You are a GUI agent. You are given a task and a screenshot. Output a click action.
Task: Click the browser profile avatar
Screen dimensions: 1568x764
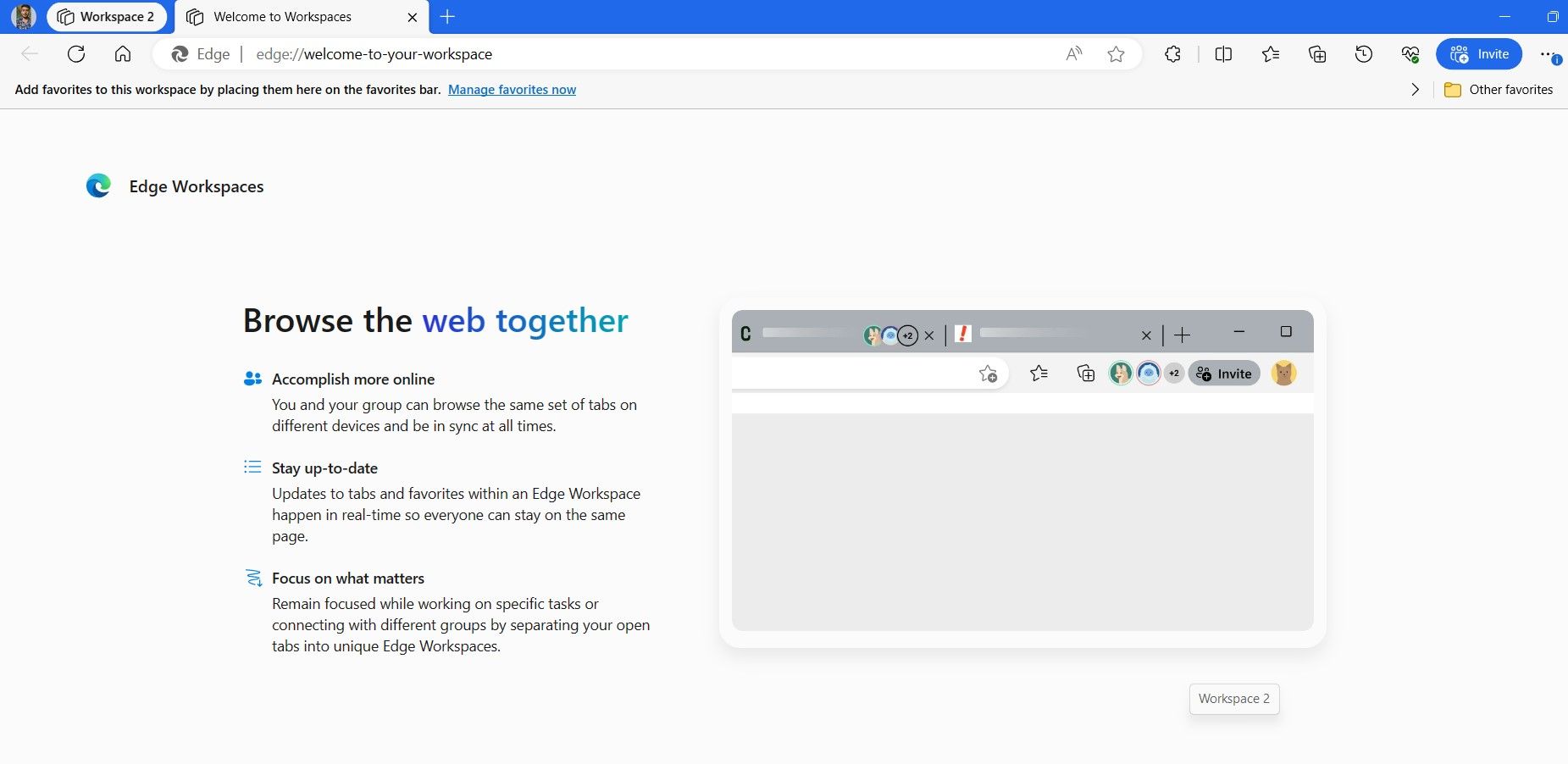point(23,16)
